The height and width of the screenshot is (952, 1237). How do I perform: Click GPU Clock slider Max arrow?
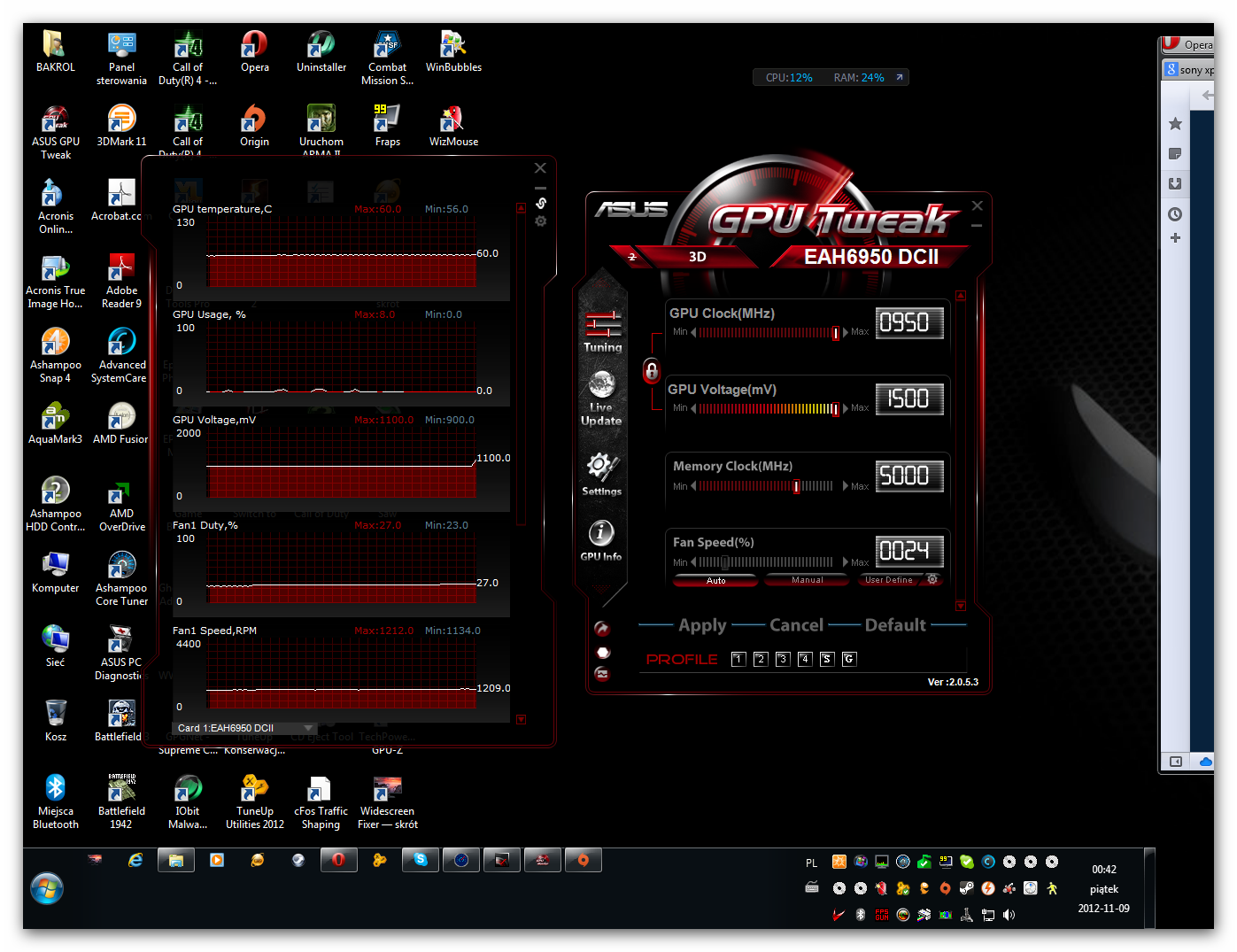click(x=846, y=332)
